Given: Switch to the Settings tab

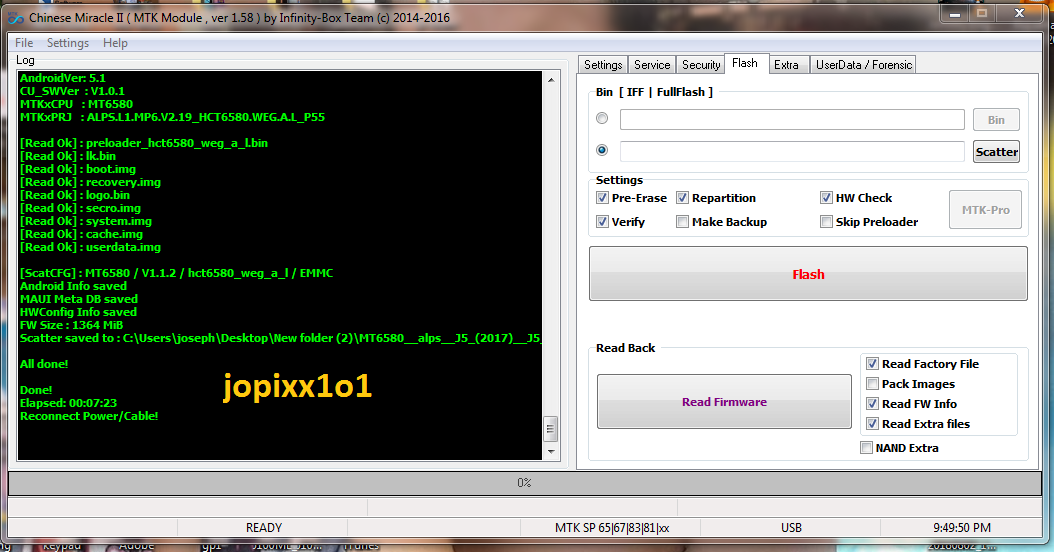Looking at the screenshot, I should [x=603, y=65].
